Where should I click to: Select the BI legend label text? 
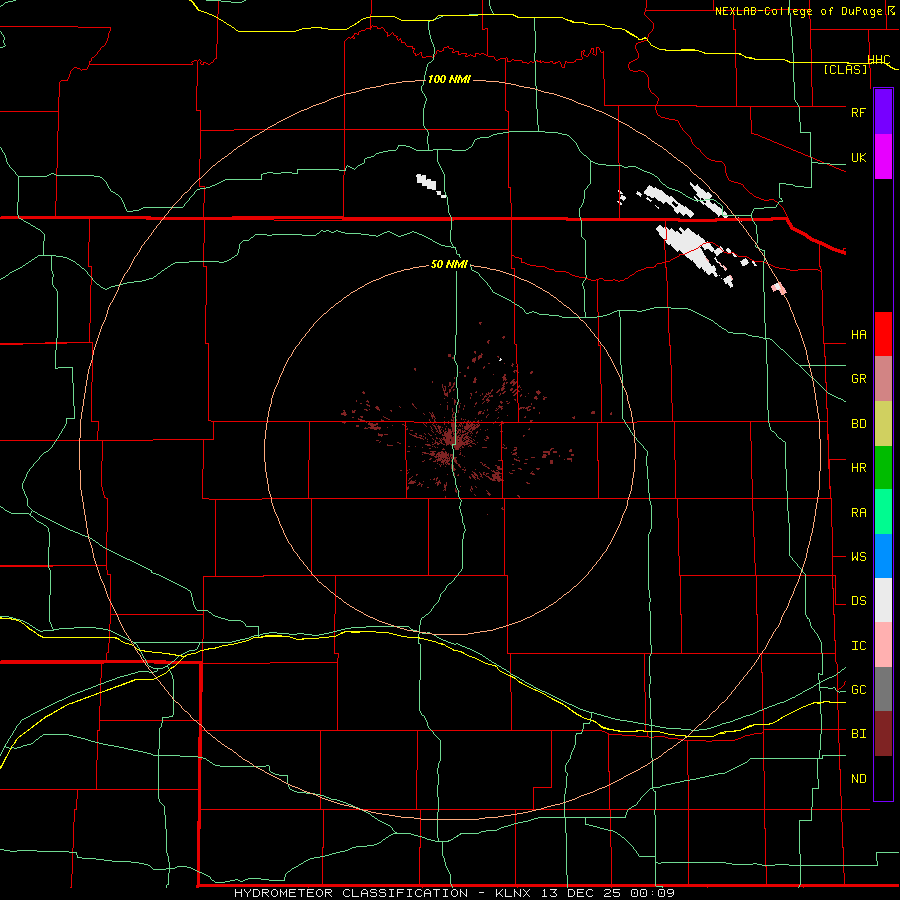(858, 734)
